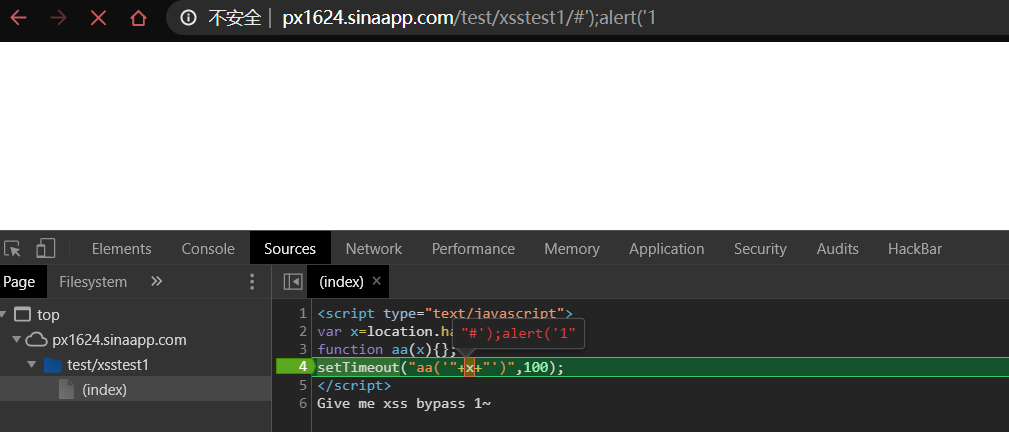Toggle the device toolbar icon

[46, 249]
